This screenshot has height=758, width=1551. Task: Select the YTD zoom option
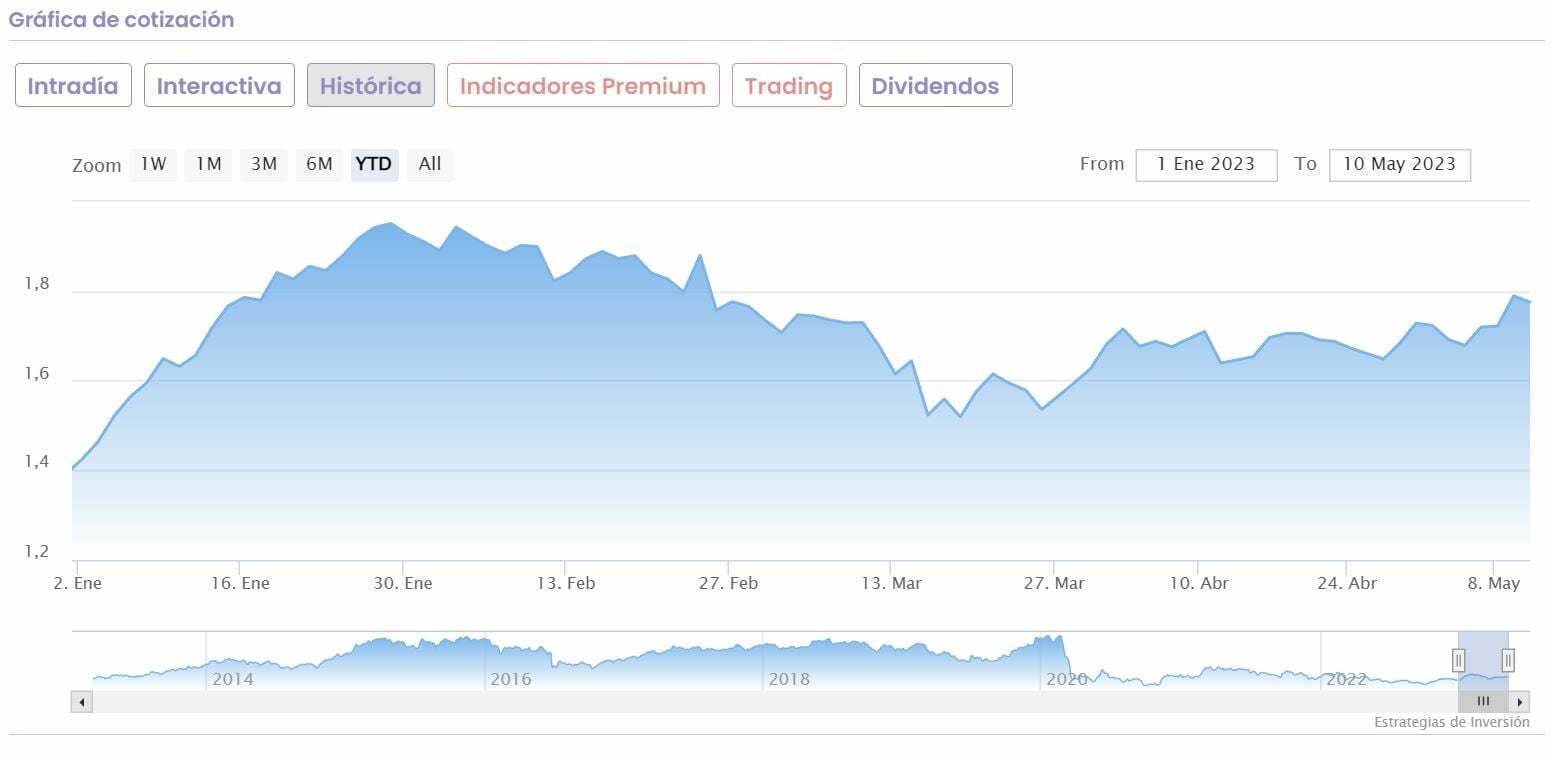coord(374,164)
